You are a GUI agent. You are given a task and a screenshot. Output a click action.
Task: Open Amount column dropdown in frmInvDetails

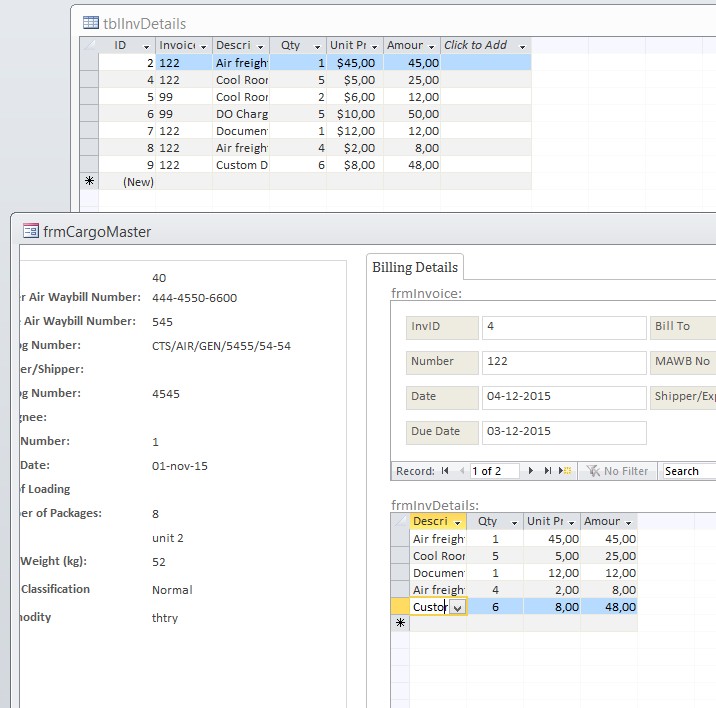coord(629,522)
